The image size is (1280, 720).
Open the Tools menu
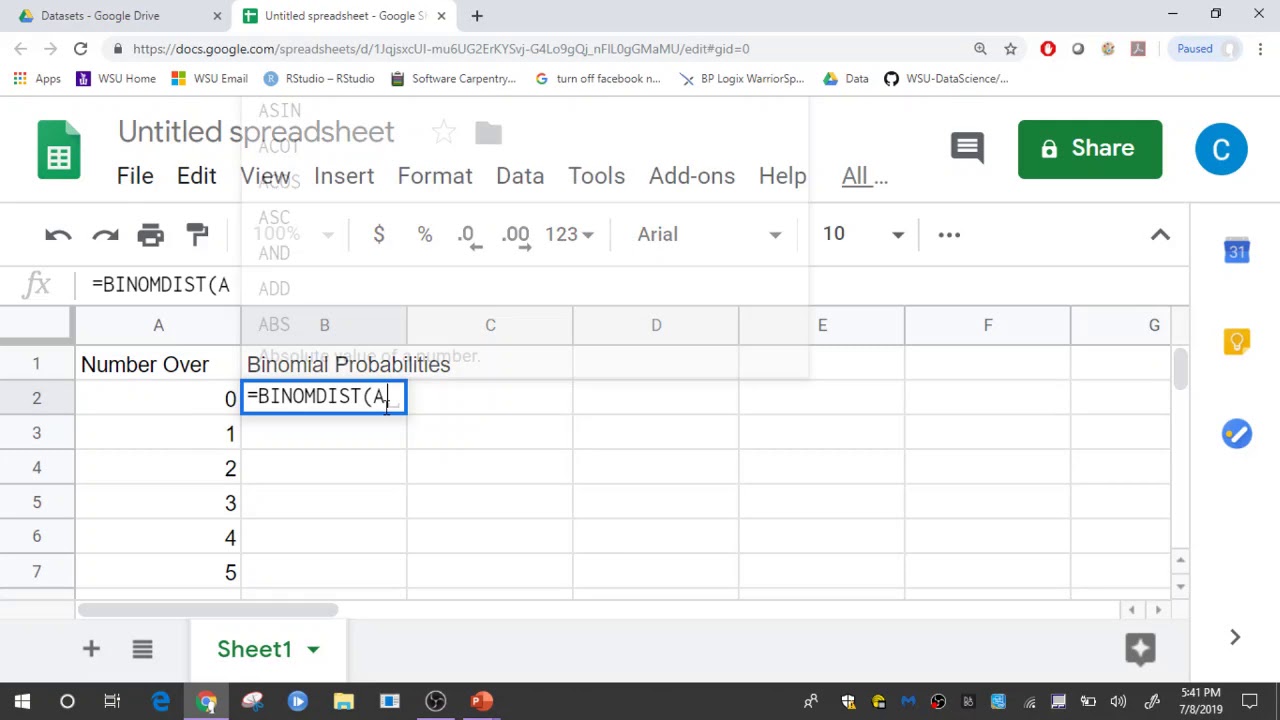point(597,176)
